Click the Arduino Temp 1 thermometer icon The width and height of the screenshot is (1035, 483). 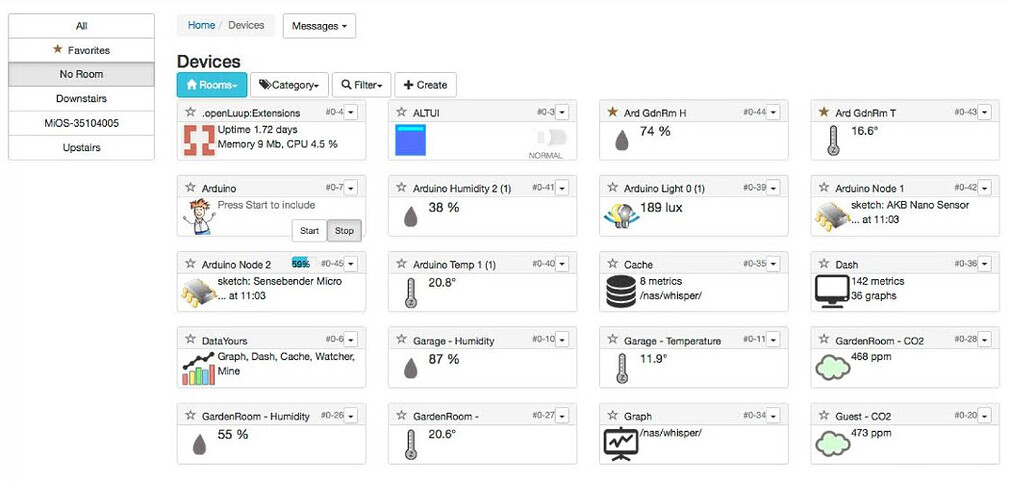tap(411, 292)
